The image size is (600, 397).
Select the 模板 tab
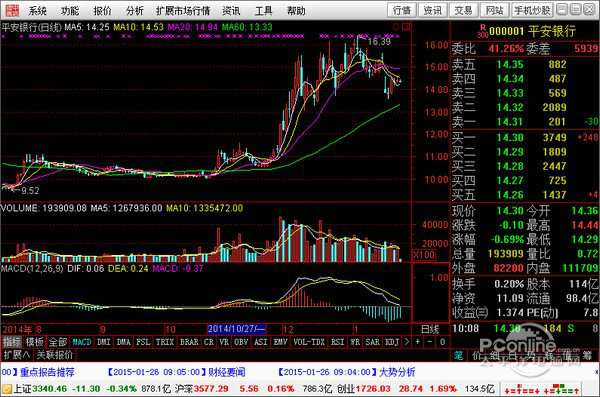pyautogui.click(x=34, y=342)
